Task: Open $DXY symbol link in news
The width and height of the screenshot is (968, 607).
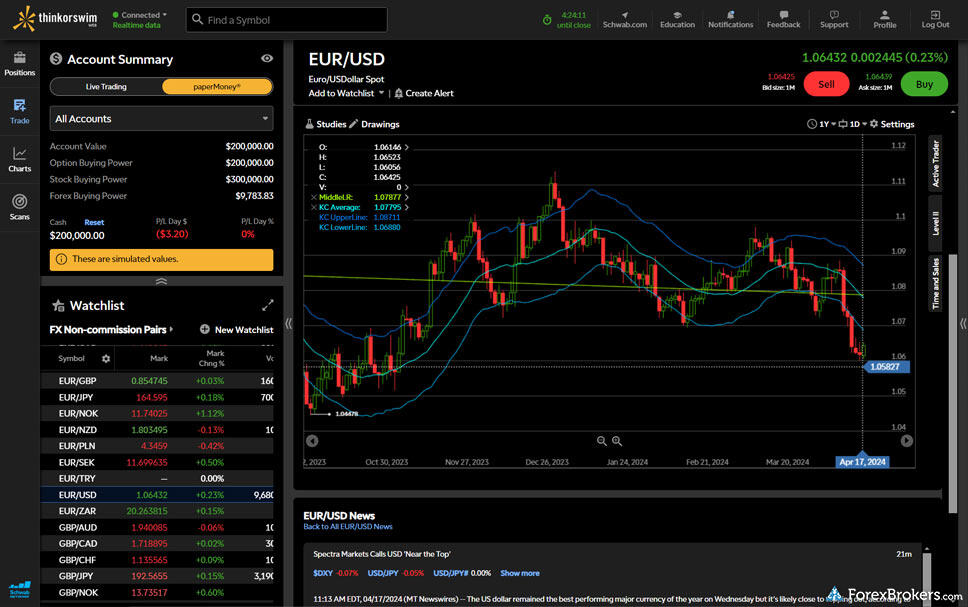Action: [x=322, y=573]
